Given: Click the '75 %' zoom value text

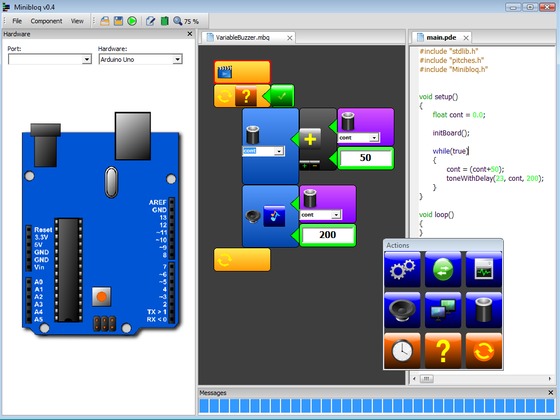Looking at the screenshot, I should tap(191, 21).
